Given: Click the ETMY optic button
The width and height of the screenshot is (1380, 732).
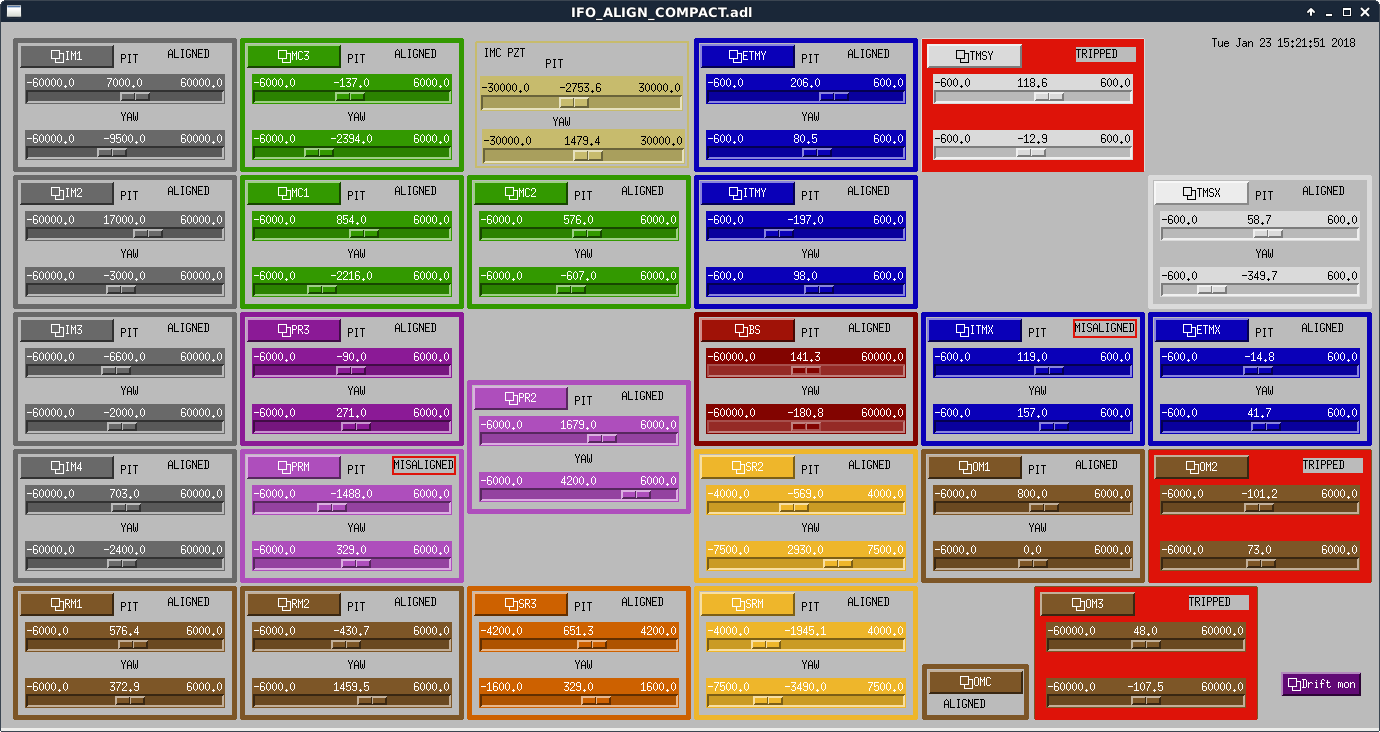Looking at the screenshot, I should click(748, 56).
